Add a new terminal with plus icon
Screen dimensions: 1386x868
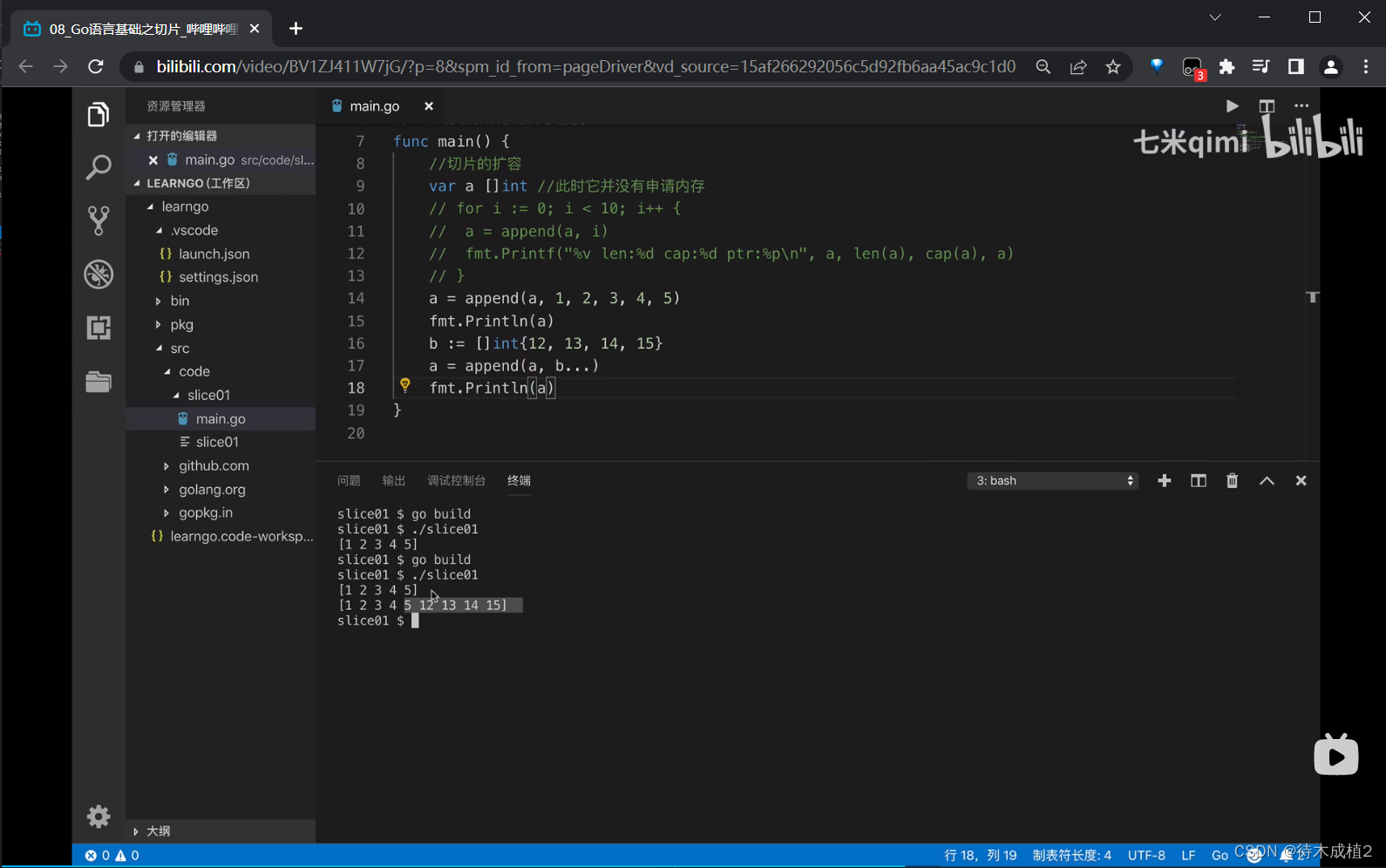tap(1164, 481)
